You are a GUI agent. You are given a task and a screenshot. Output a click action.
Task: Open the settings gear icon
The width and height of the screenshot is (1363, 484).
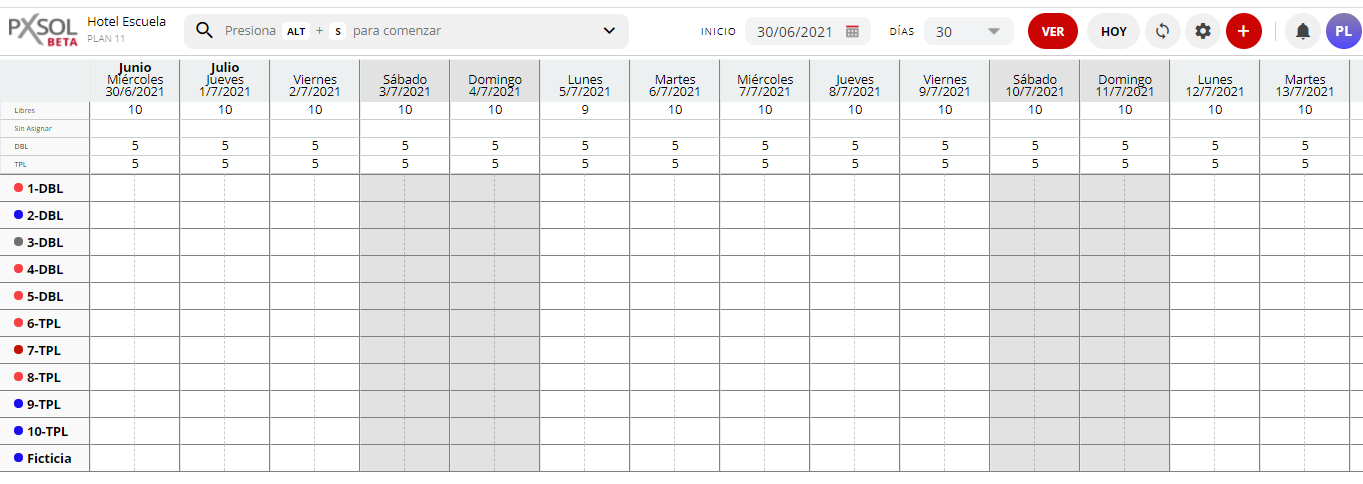(1203, 31)
